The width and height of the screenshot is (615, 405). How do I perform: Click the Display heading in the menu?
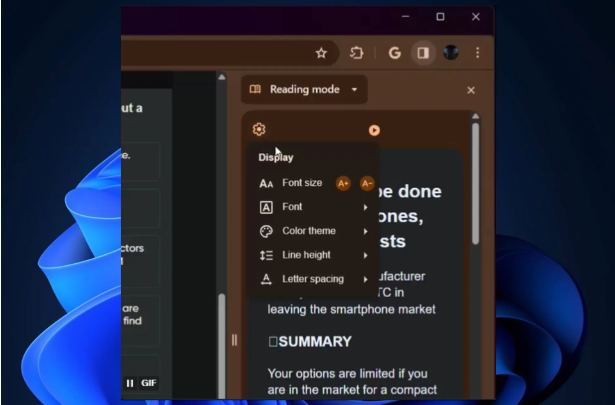click(276, 158)
